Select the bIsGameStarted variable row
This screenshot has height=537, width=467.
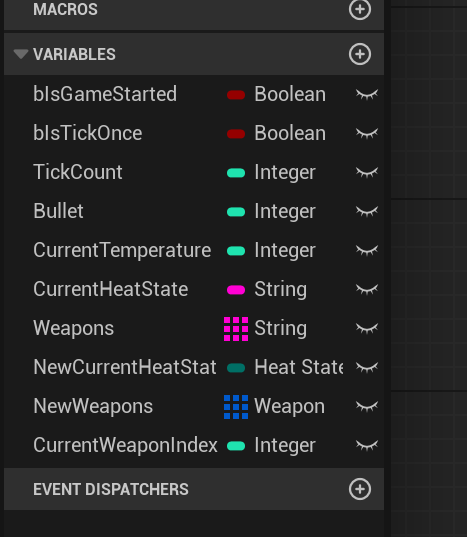pyautogui.click(x=194, y=94)
